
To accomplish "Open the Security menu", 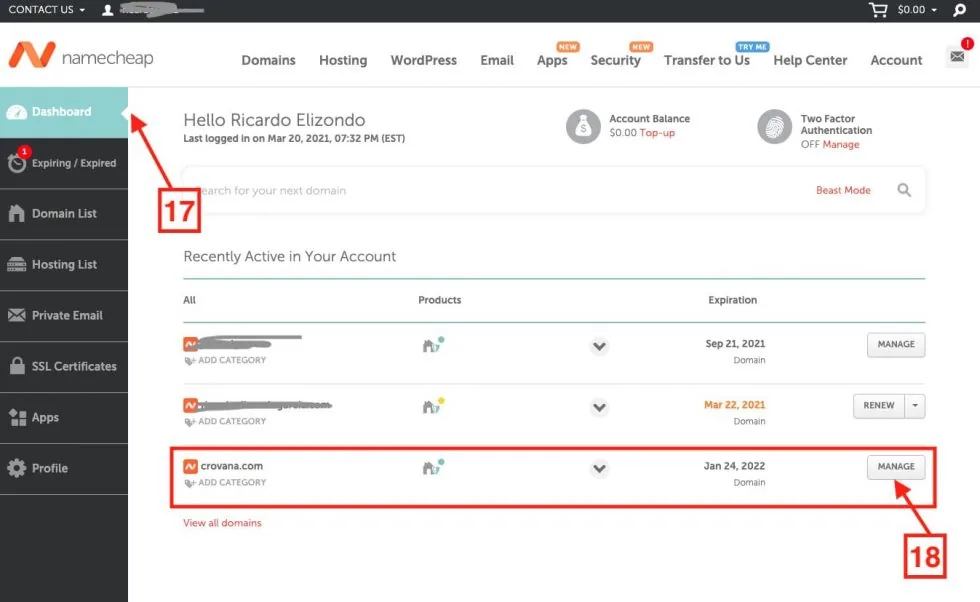I will point(616,60).
